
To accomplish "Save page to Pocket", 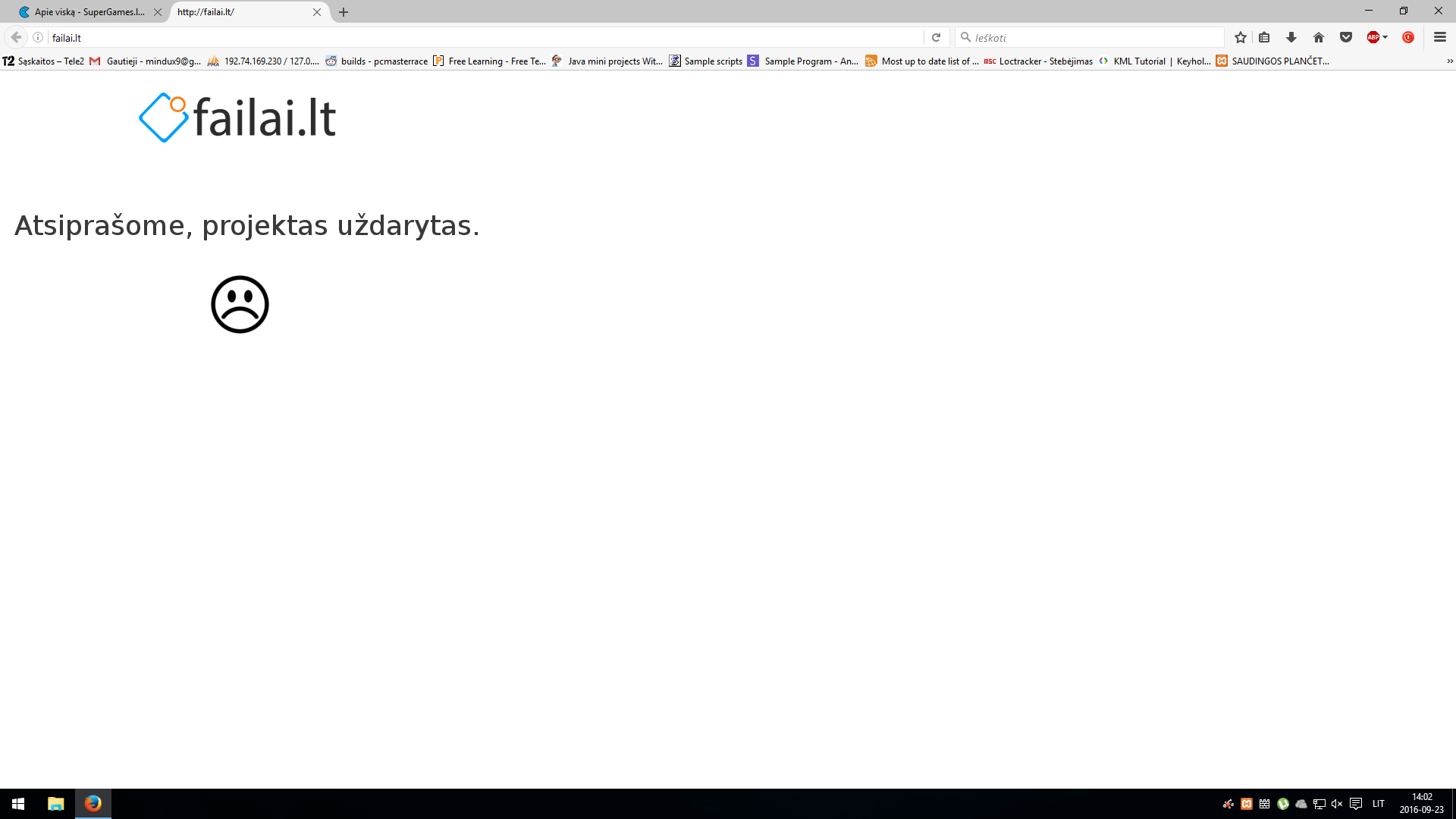I will (1346, 37).
